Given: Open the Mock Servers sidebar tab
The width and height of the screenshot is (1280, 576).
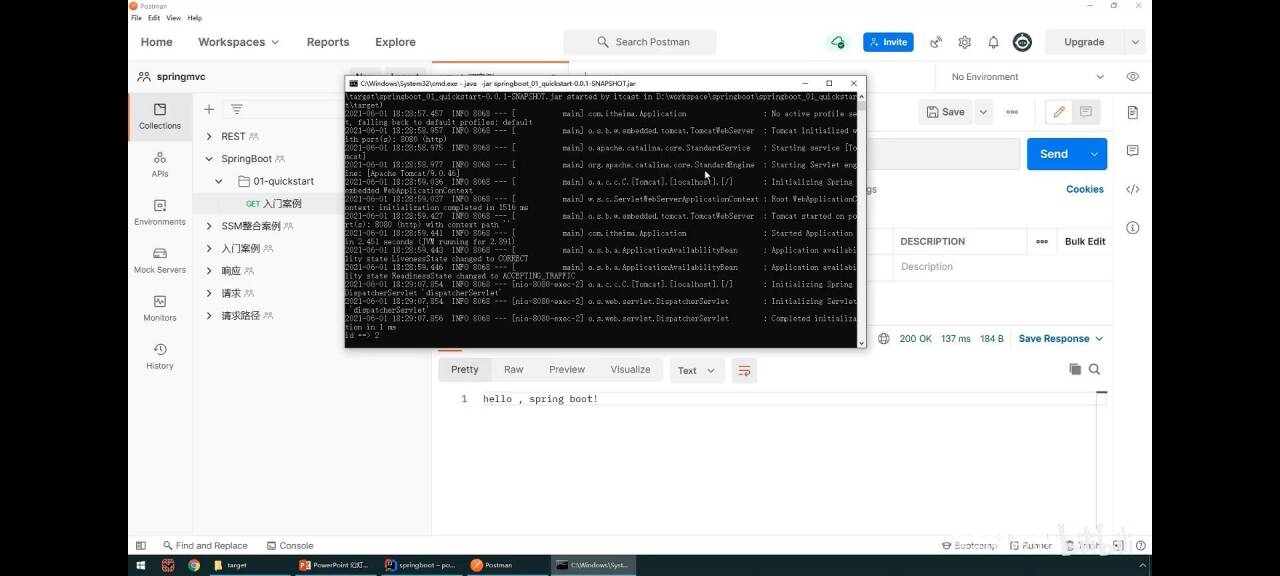Looking at the screenshot, I should (x=159, y=261).
